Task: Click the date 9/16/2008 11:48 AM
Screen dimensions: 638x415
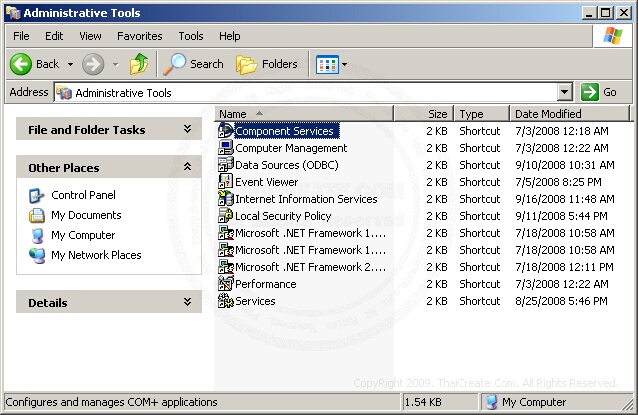Action: pyautogui.click(x=565, y=199)
